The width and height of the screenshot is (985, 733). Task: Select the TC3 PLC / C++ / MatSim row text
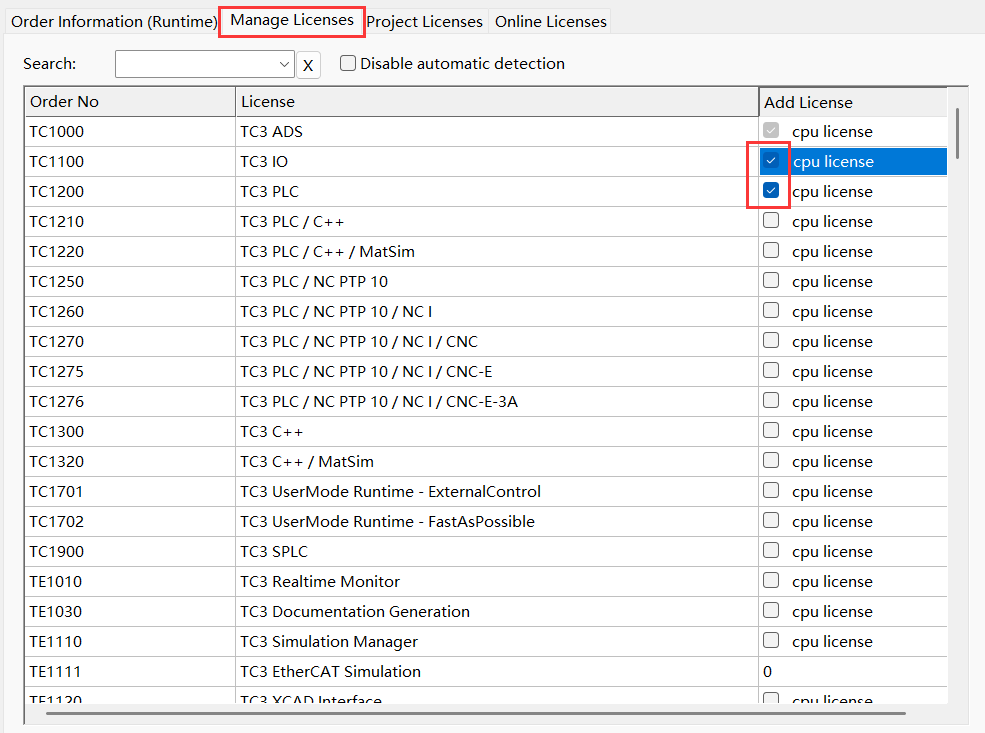pyautogui.click(x=327, y=252)
